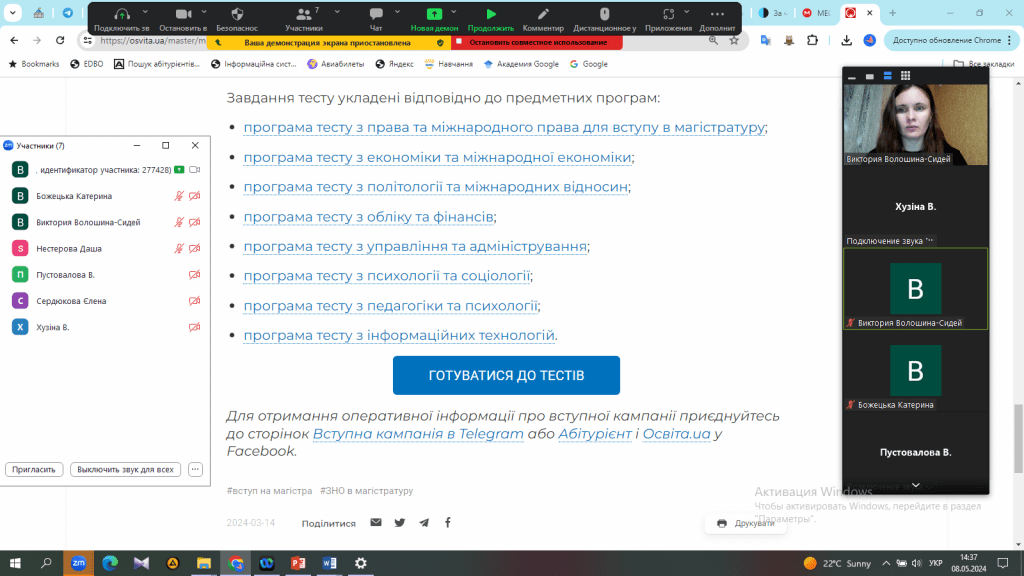Switch video panel to gallery grid view

pos(905,76)
